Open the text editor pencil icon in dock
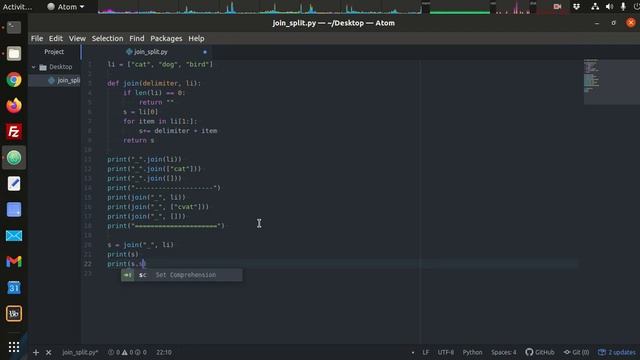 pyautogui.click(x=14, y=184)
